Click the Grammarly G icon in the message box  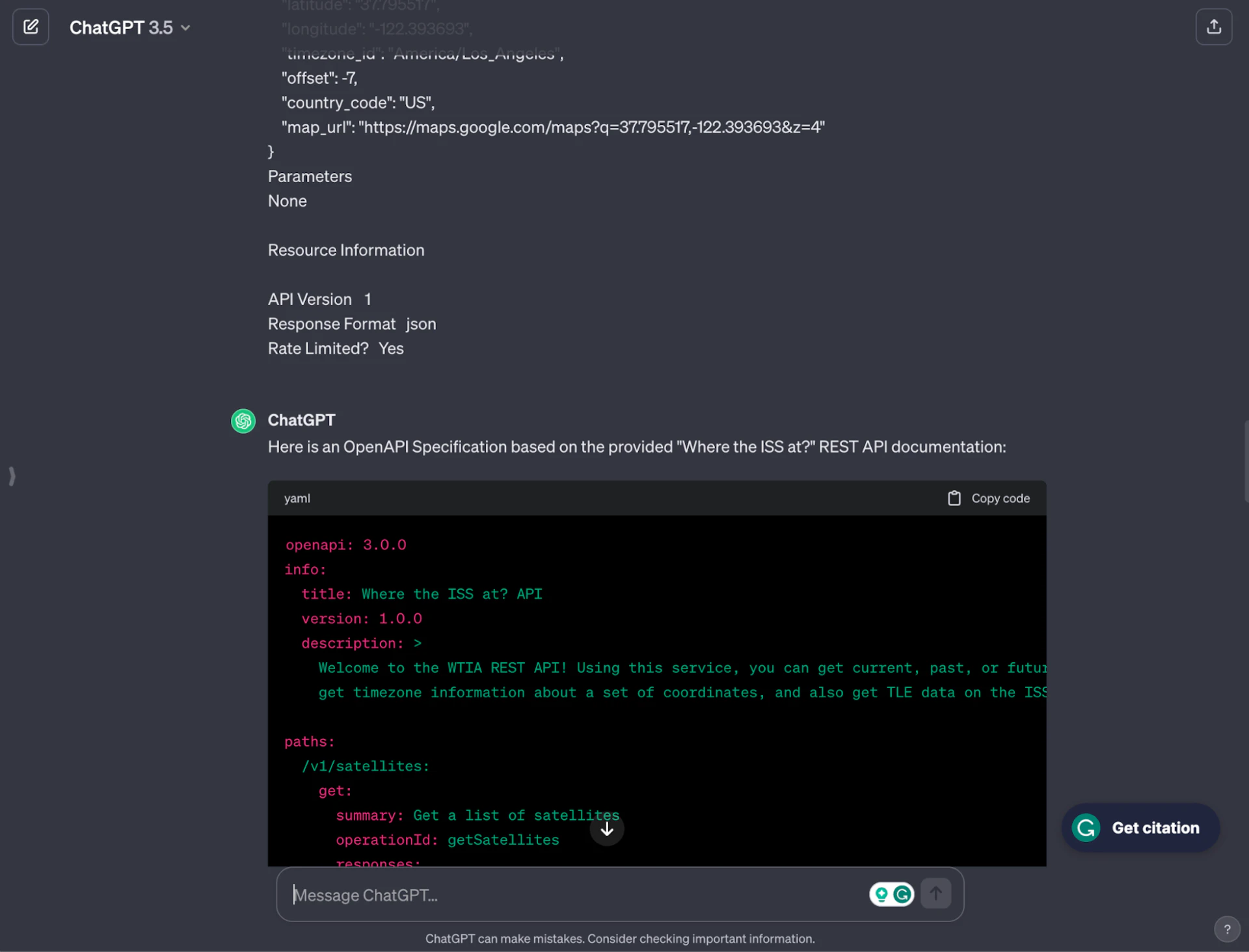click(x=904, y=894)
